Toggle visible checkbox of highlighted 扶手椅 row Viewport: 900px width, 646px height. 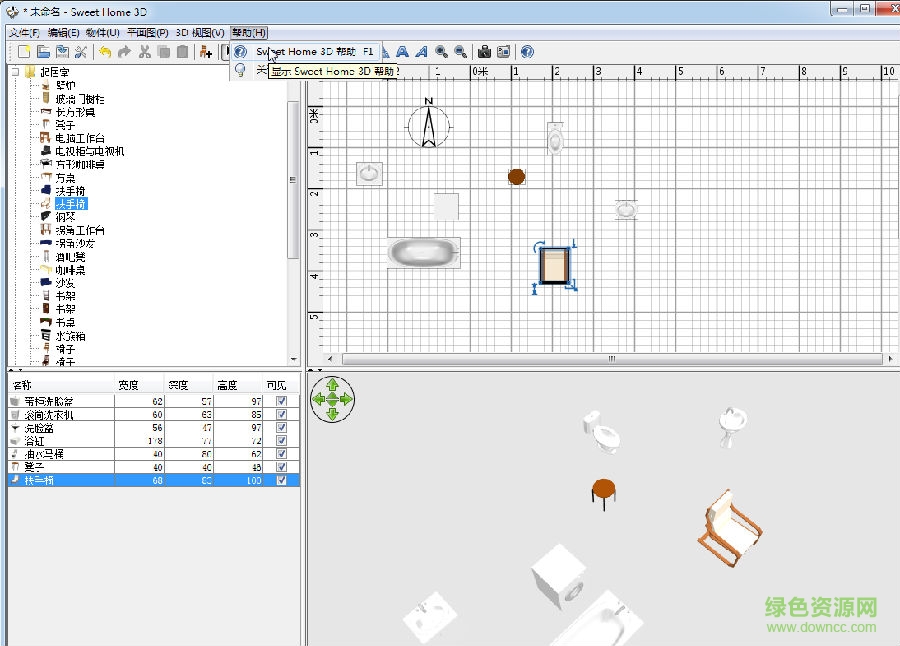(281, 480)
